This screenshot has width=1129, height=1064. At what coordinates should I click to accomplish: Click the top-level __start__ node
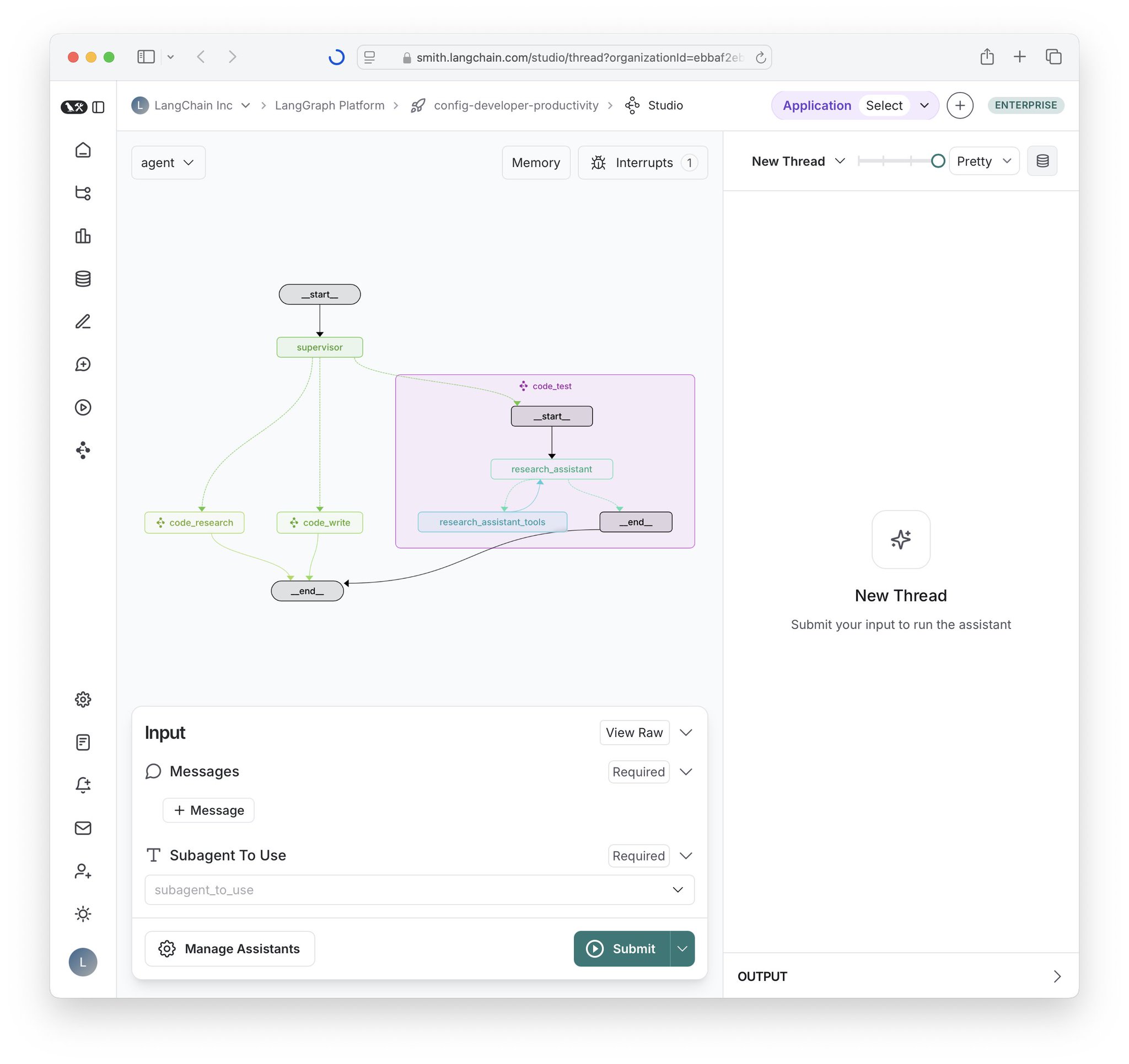pos(320,294)
